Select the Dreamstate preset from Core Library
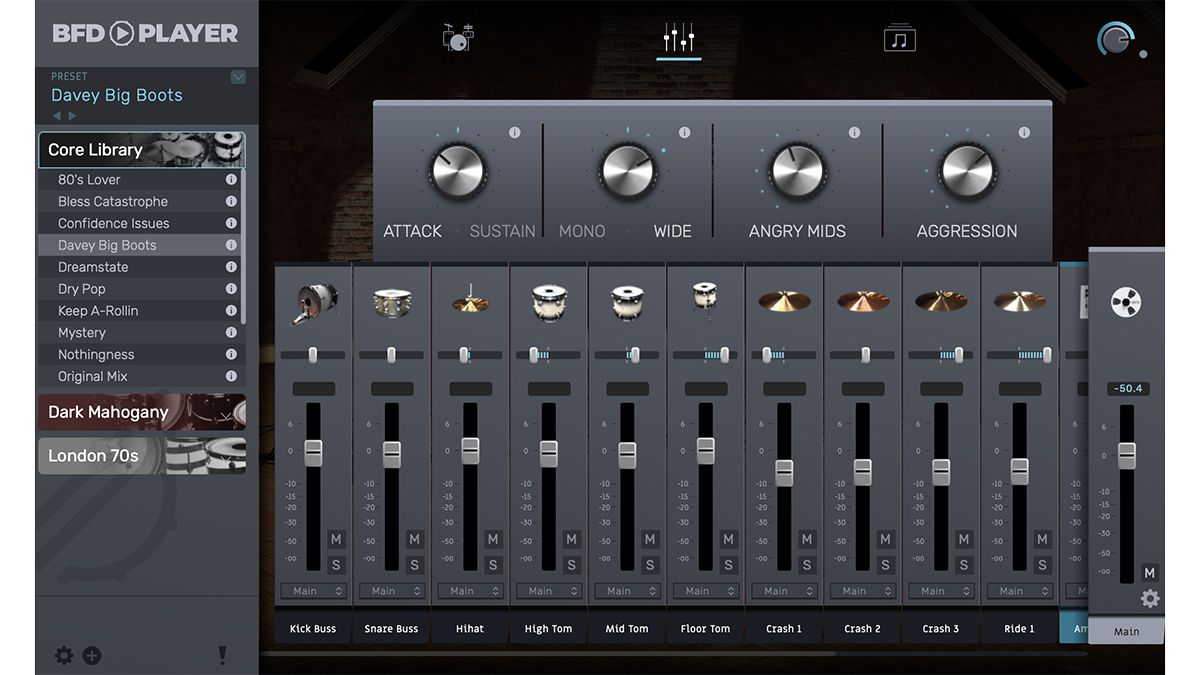Image resolution: width=1200 pixels, height=675 pixels. [x=95, y=266]
